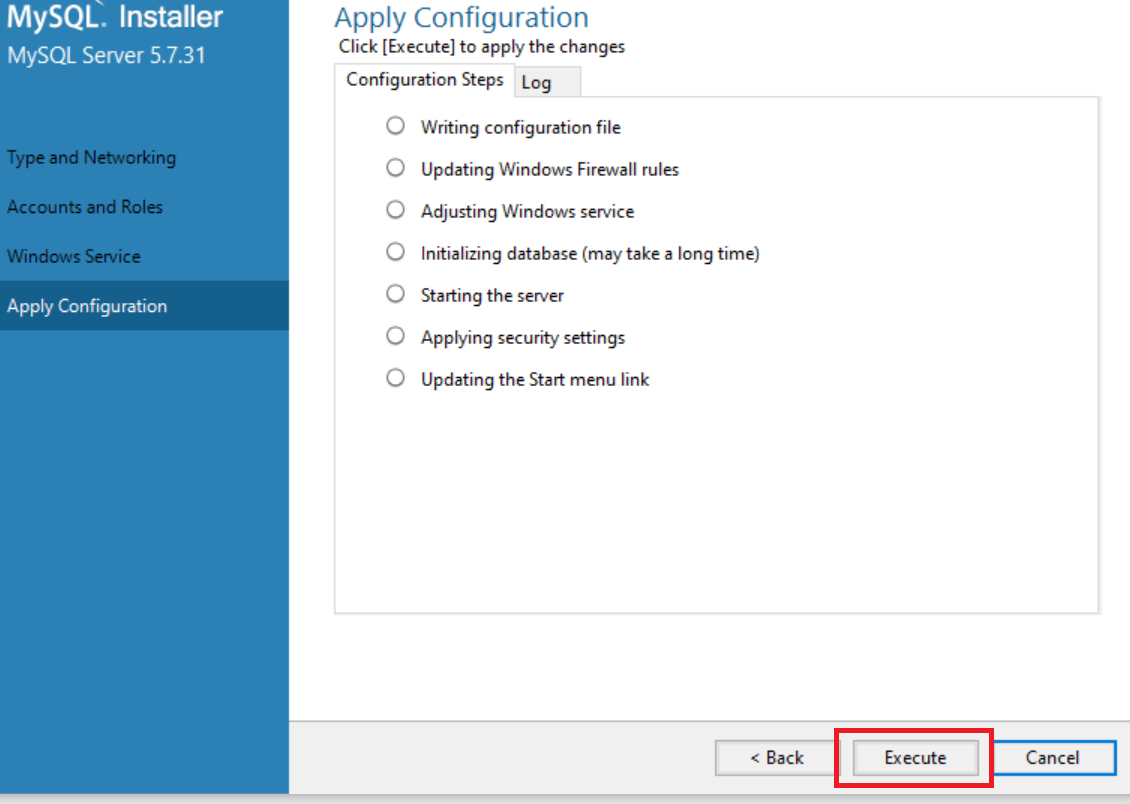The image size is (1130, 804).
Task: Click 'Starting the server' step text
Action: (492, 295)
